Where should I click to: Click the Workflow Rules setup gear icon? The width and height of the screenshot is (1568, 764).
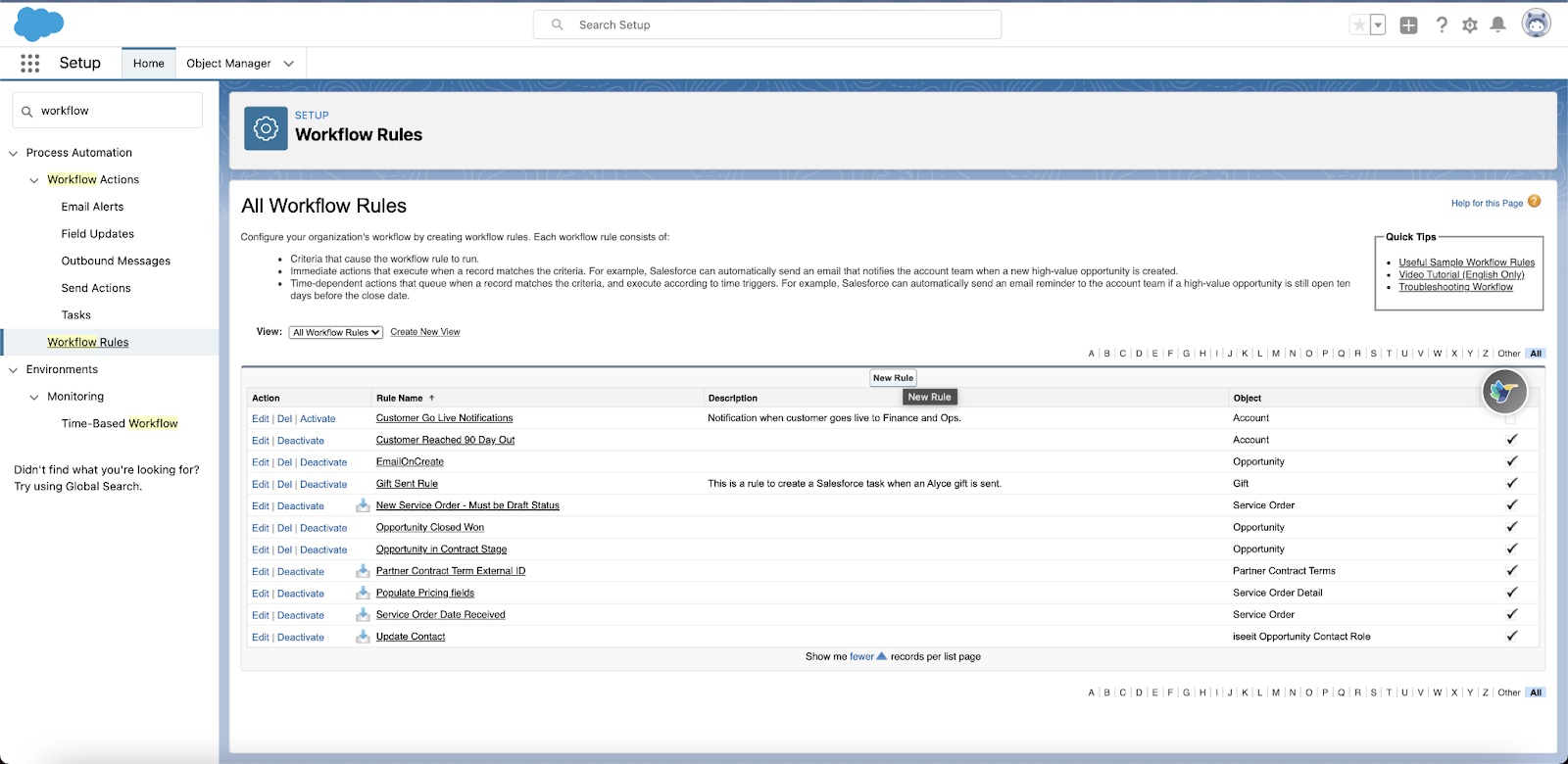point(266,128)
